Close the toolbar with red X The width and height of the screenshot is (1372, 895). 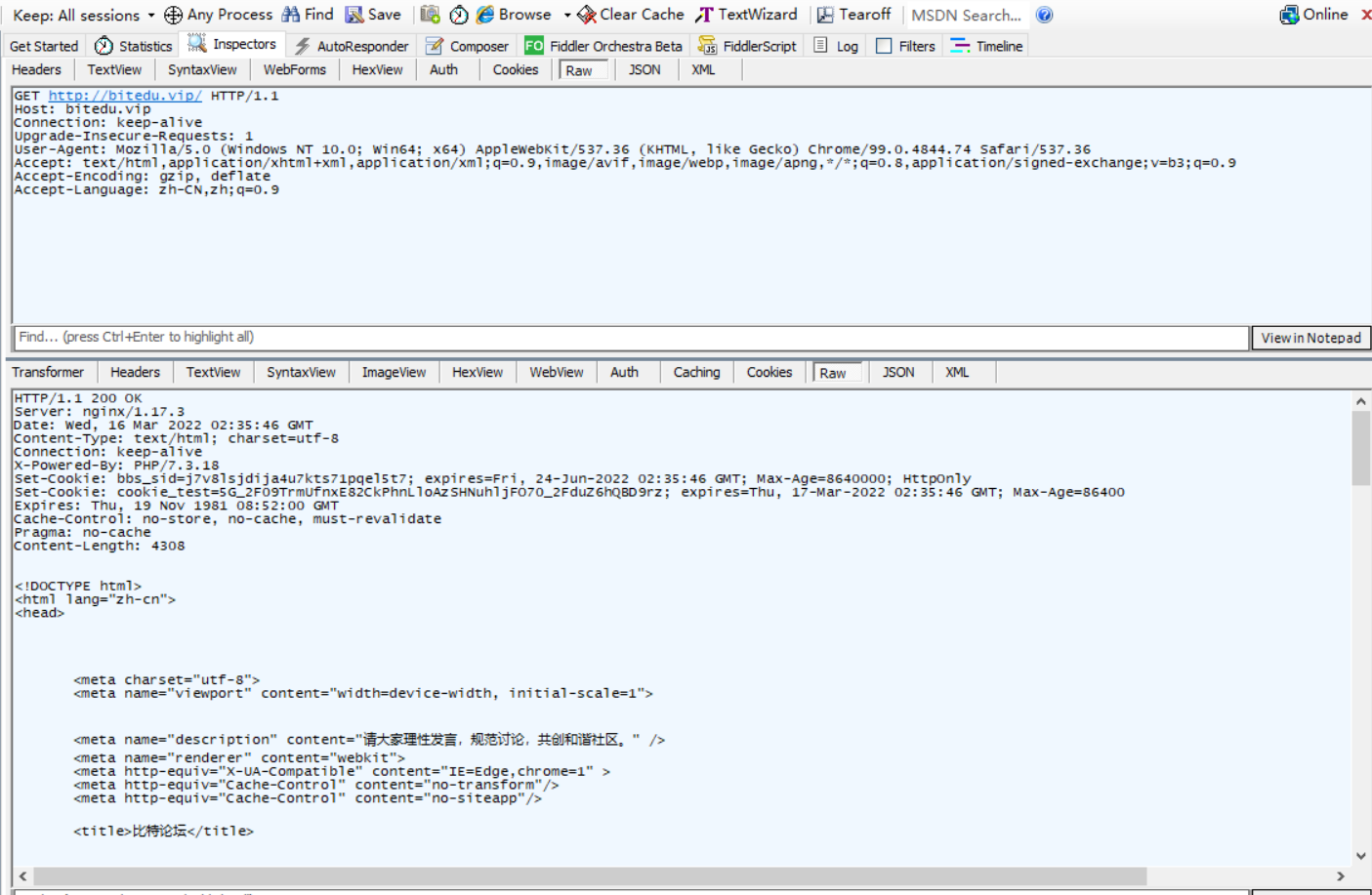1366,15
